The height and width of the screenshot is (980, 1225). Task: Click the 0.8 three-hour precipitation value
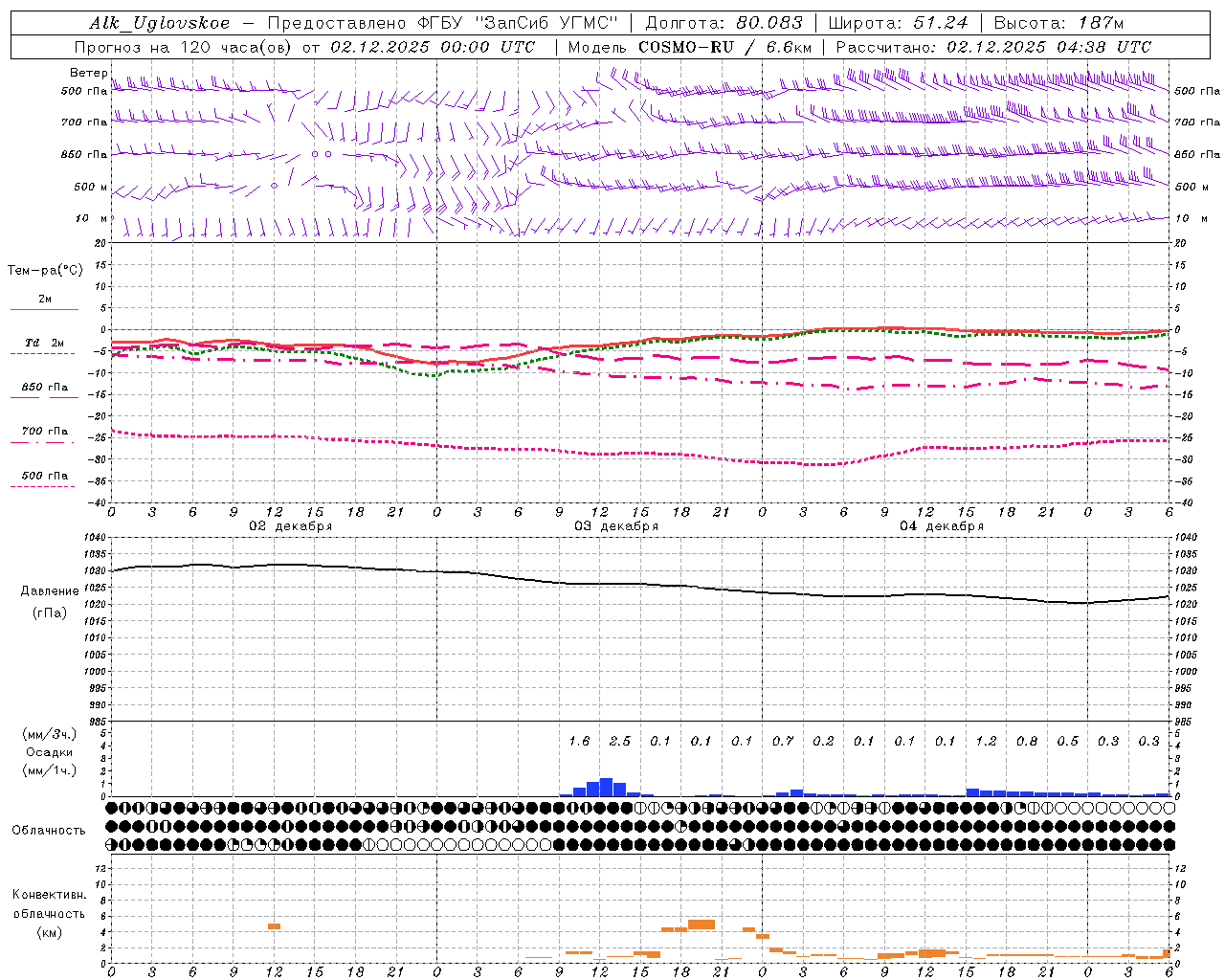pyautogui.click(x=1027, y=741)
